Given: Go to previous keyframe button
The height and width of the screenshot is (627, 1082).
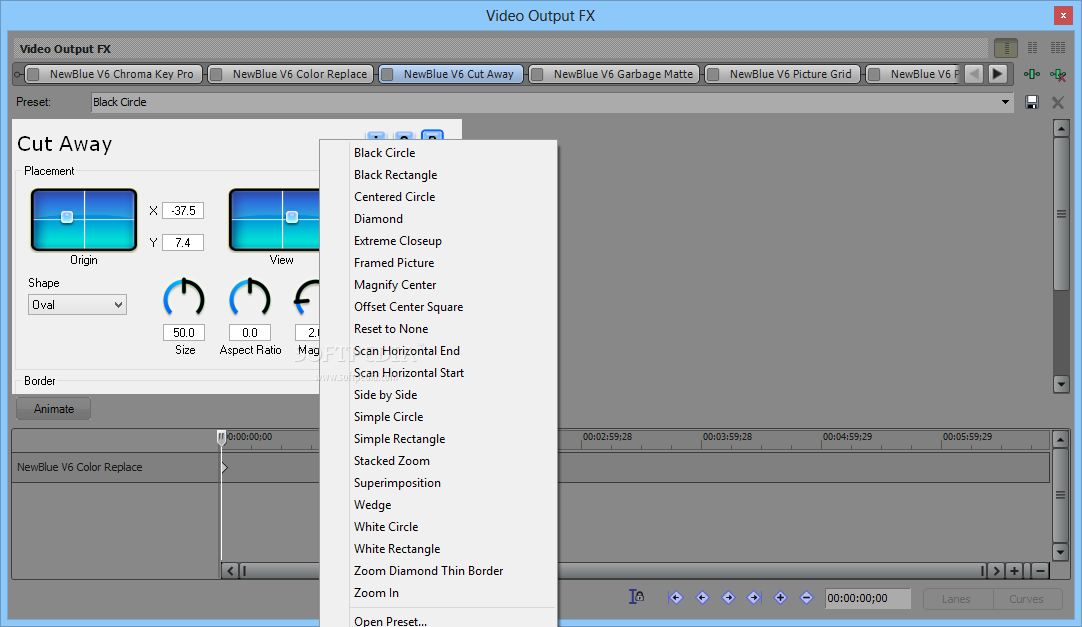Looking at the screenshot, I should (x=702, y=598).
